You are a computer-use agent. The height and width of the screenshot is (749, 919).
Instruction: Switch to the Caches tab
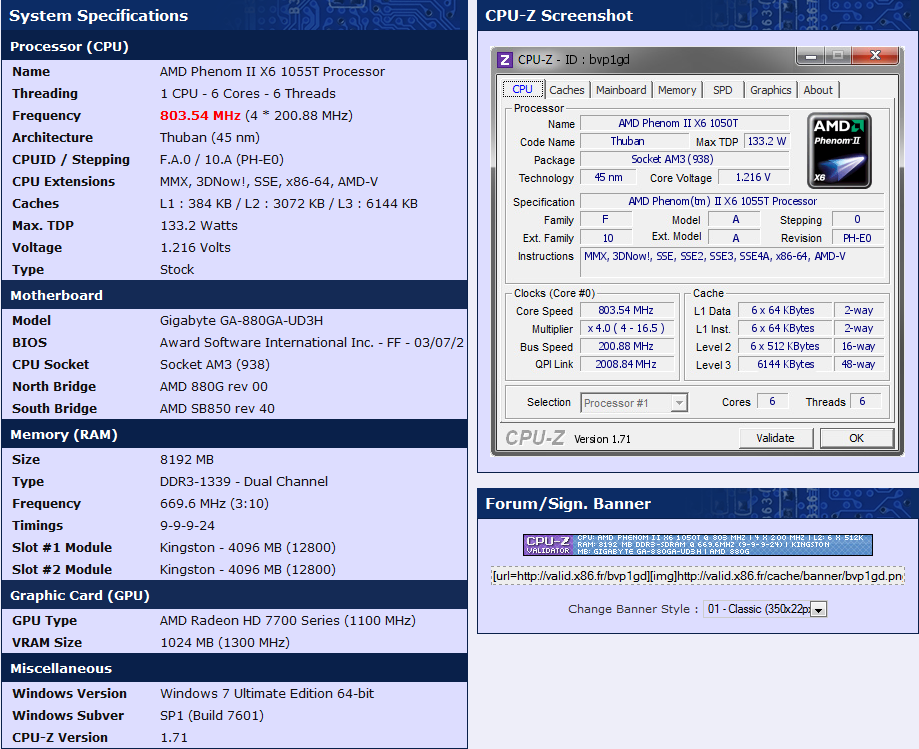tap(567, 90)
